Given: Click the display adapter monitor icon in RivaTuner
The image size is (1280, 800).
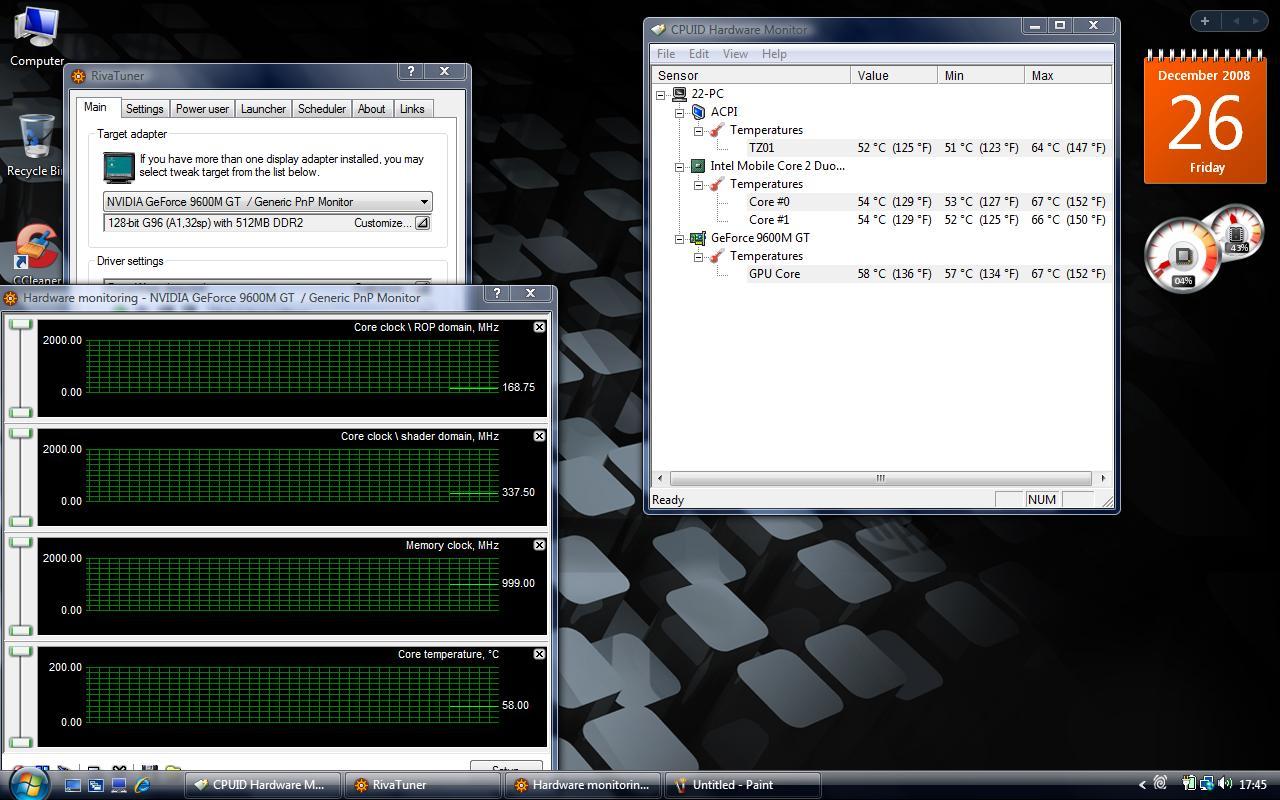Looking at the screenshot, I should coord(119,166).
